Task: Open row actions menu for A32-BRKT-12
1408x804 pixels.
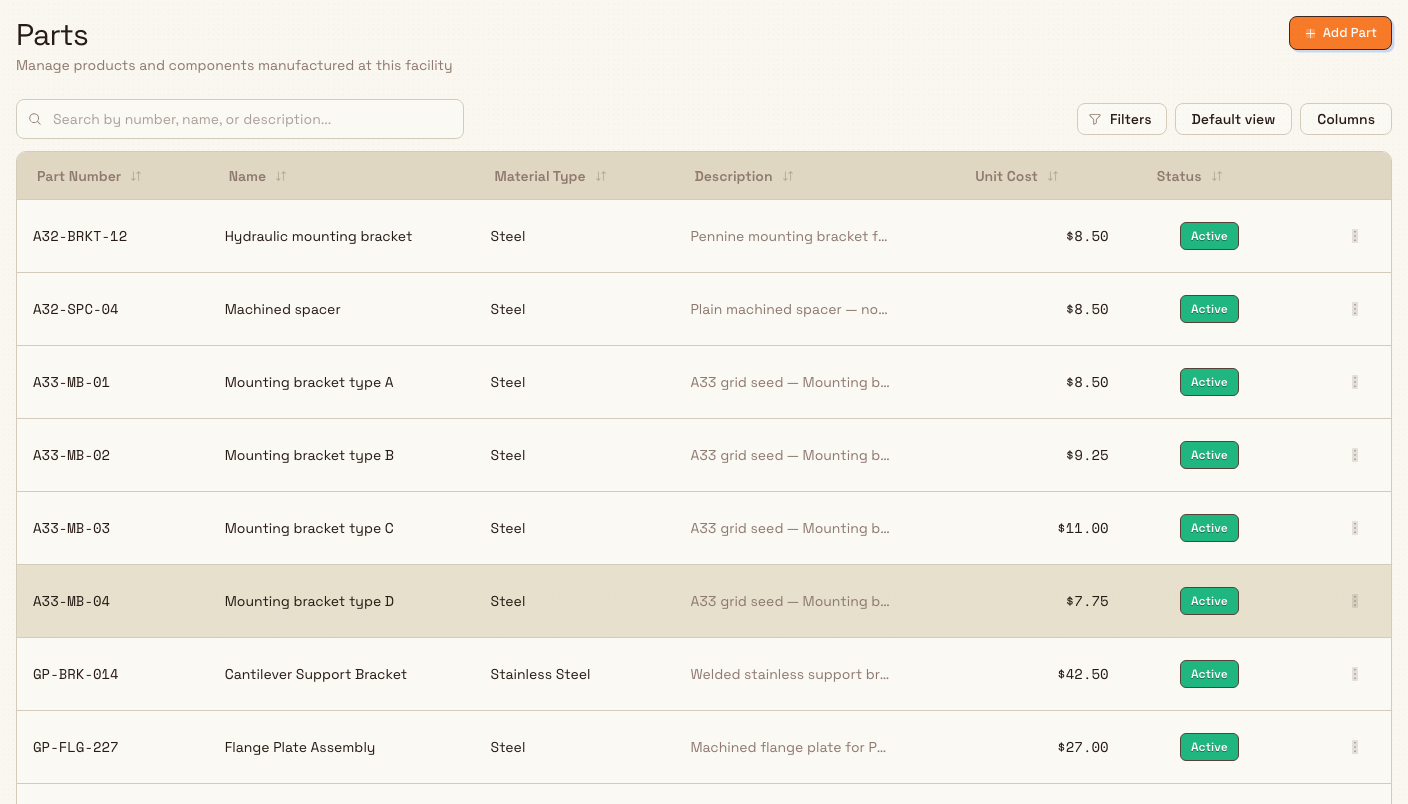Action: (x=1355, y=236)
